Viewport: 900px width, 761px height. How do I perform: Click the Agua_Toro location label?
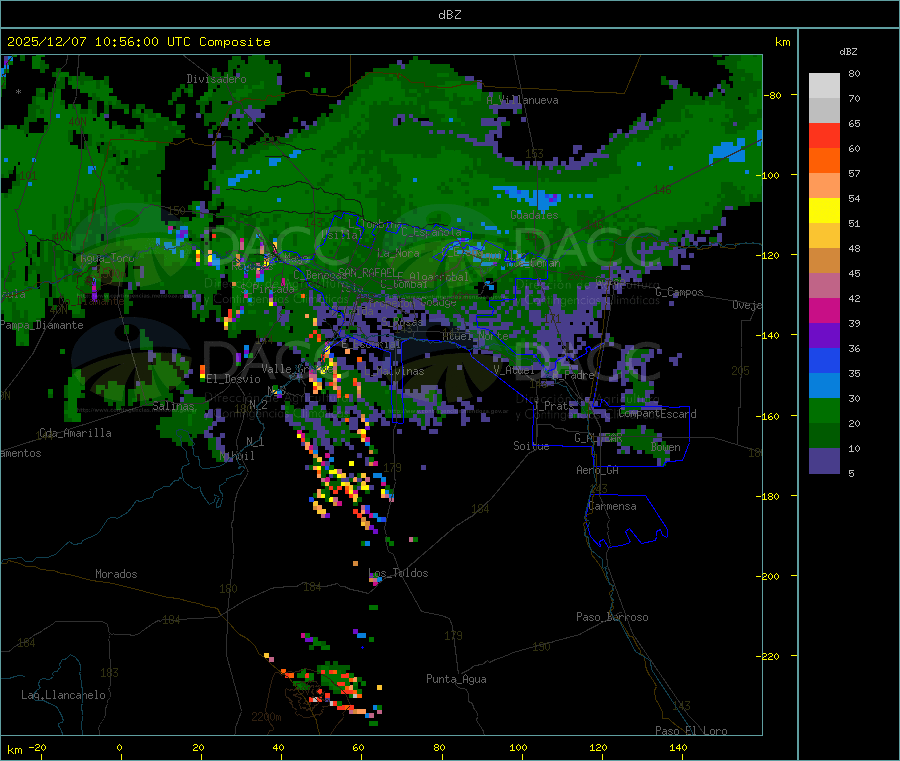[x=107, y=258]
